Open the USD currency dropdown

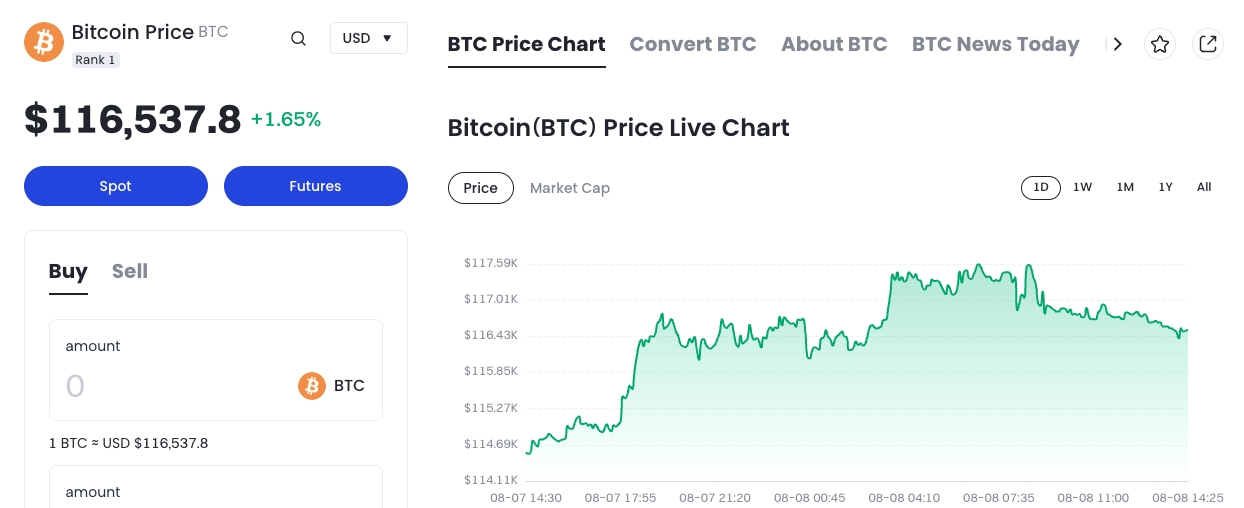(x=369, y=38)
